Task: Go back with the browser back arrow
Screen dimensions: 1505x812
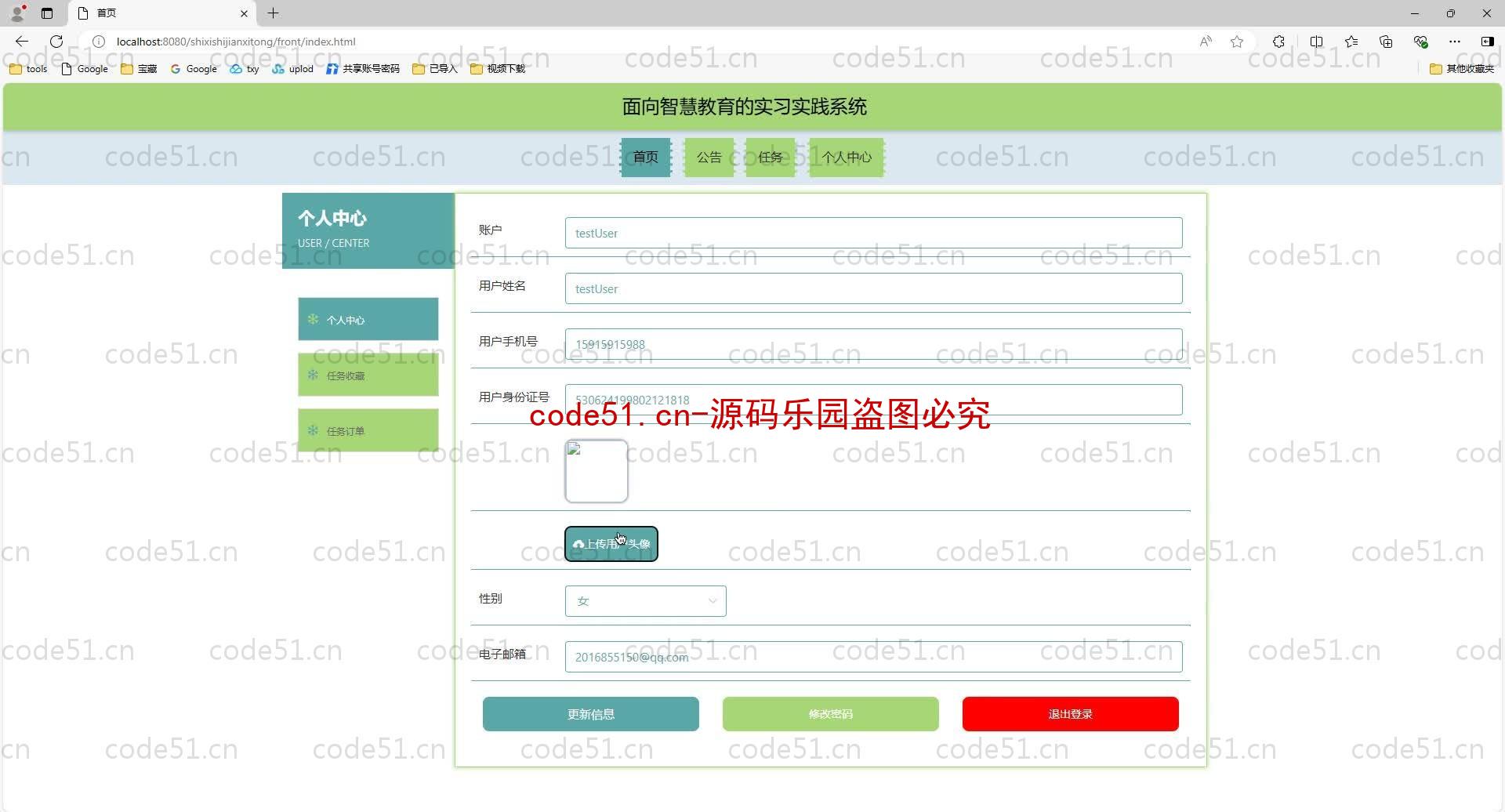Action: point(22,42)
